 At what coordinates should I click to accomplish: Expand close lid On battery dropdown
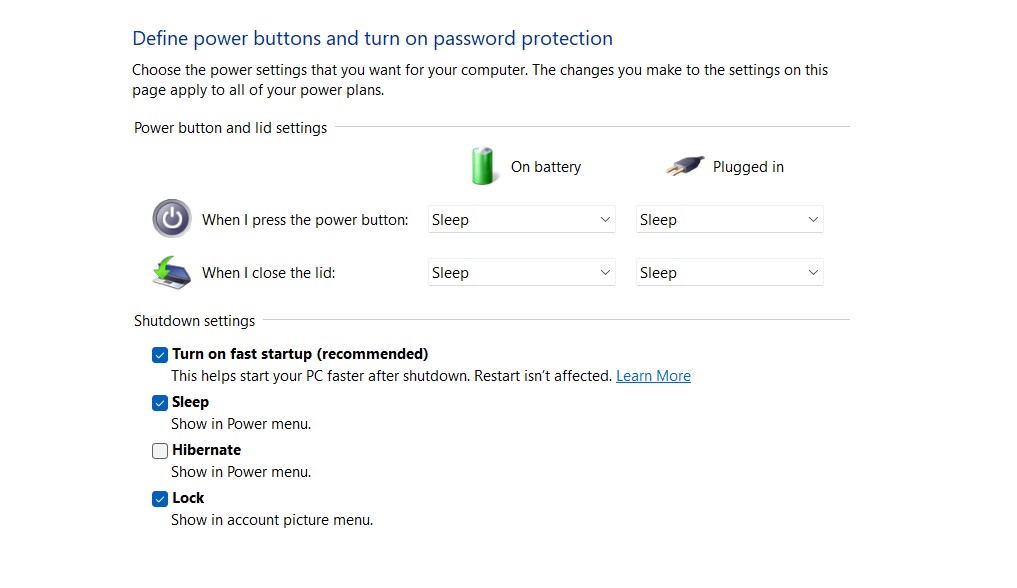521,273
